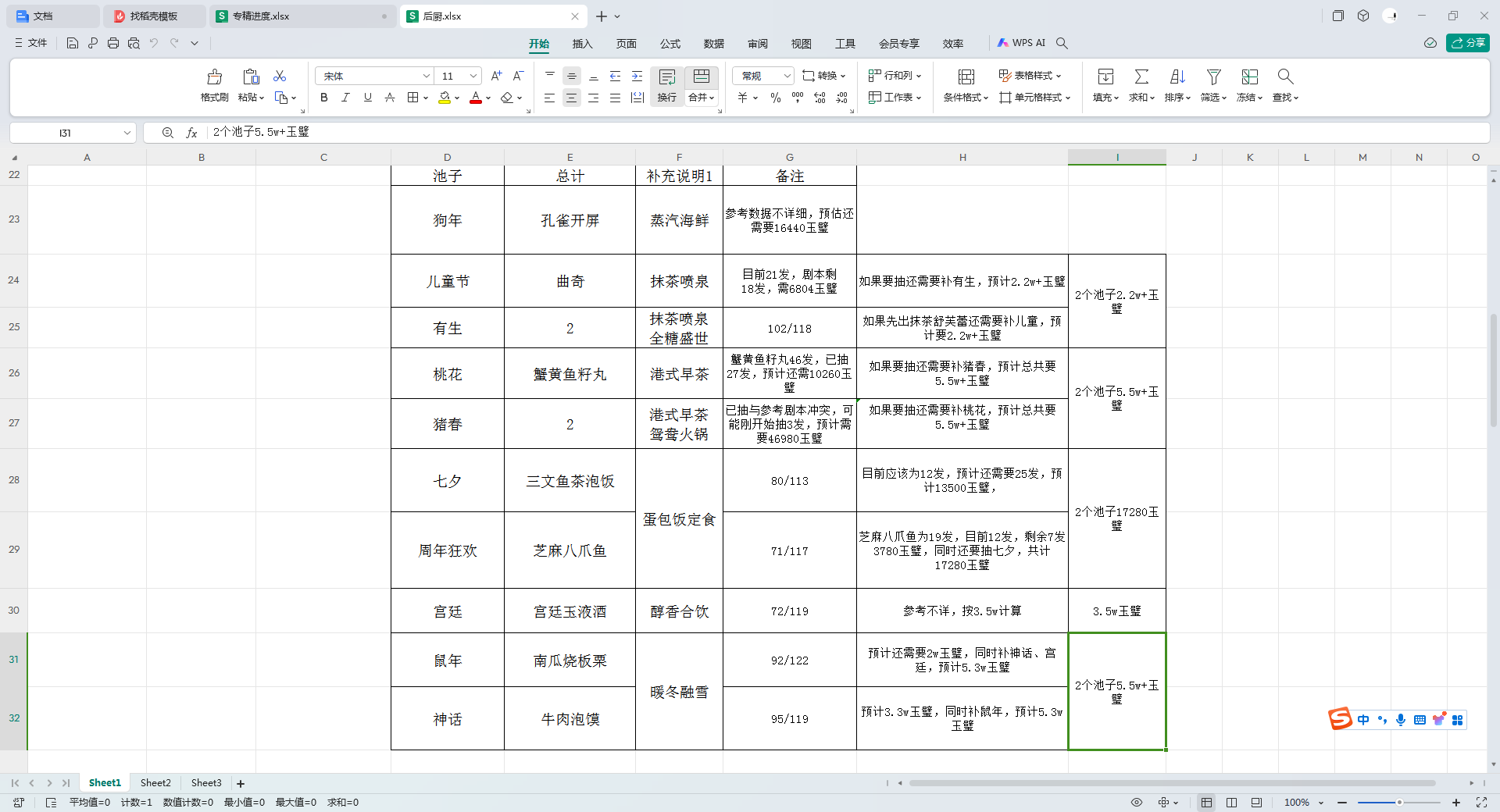Click the Filter (筛选) funnel icon
This screenshot has height=812, width=1500.
[1213, 77]
